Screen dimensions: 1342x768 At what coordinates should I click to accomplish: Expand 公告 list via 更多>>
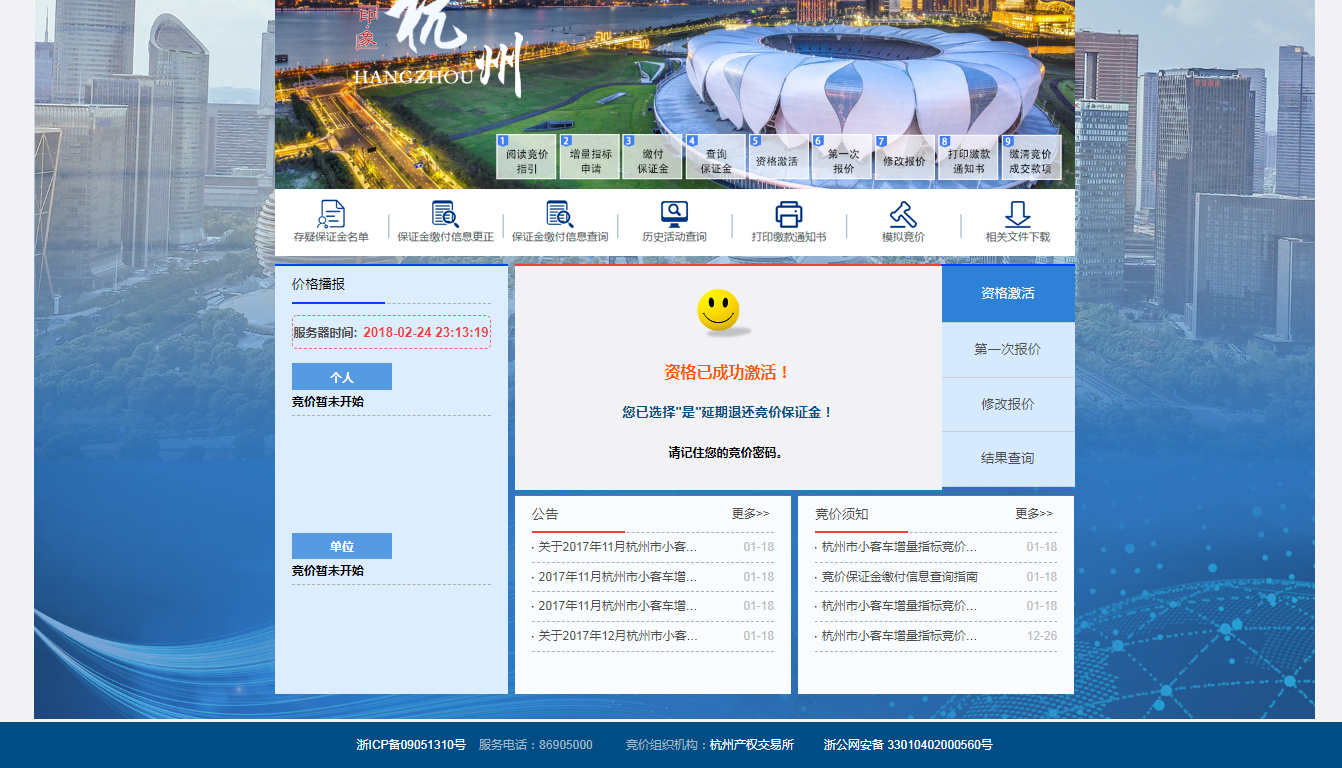point(750,514)
